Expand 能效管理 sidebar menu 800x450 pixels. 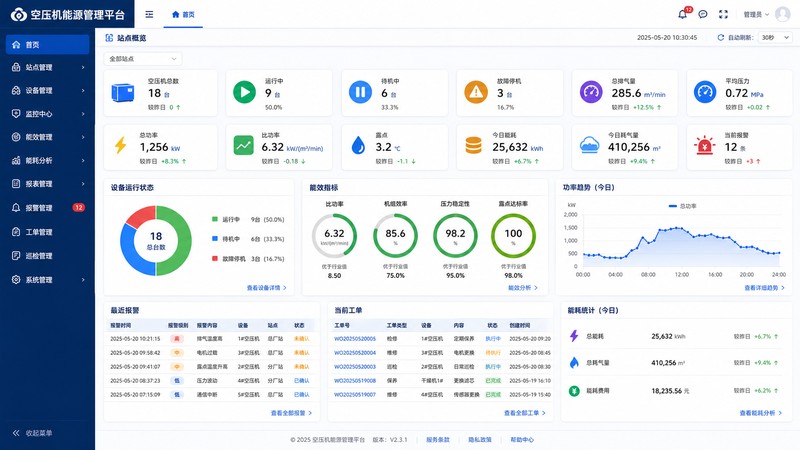(47, 137)
